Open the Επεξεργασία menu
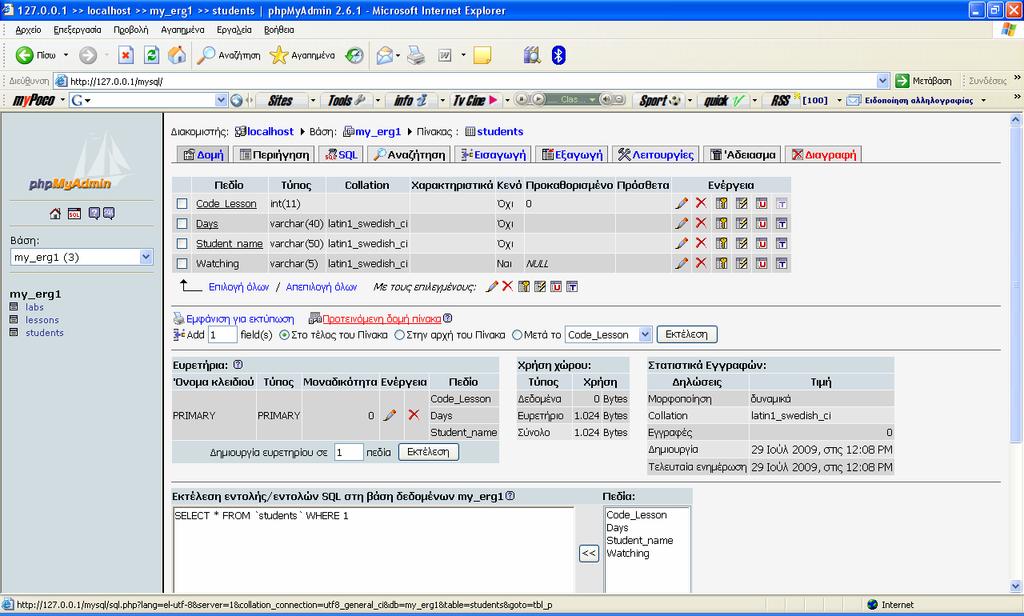Viewport: 1024px width, 616px height. pos(77,30)
